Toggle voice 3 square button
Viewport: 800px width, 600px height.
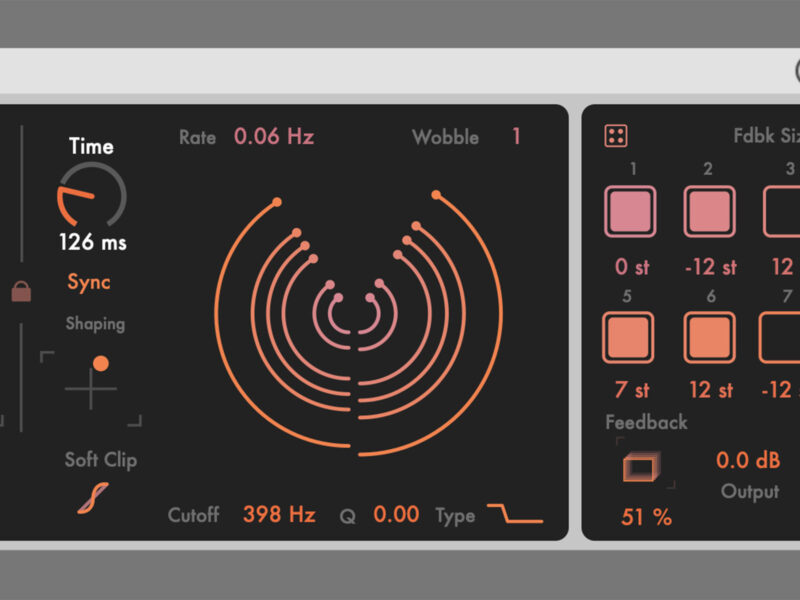[x=782, y=211]
